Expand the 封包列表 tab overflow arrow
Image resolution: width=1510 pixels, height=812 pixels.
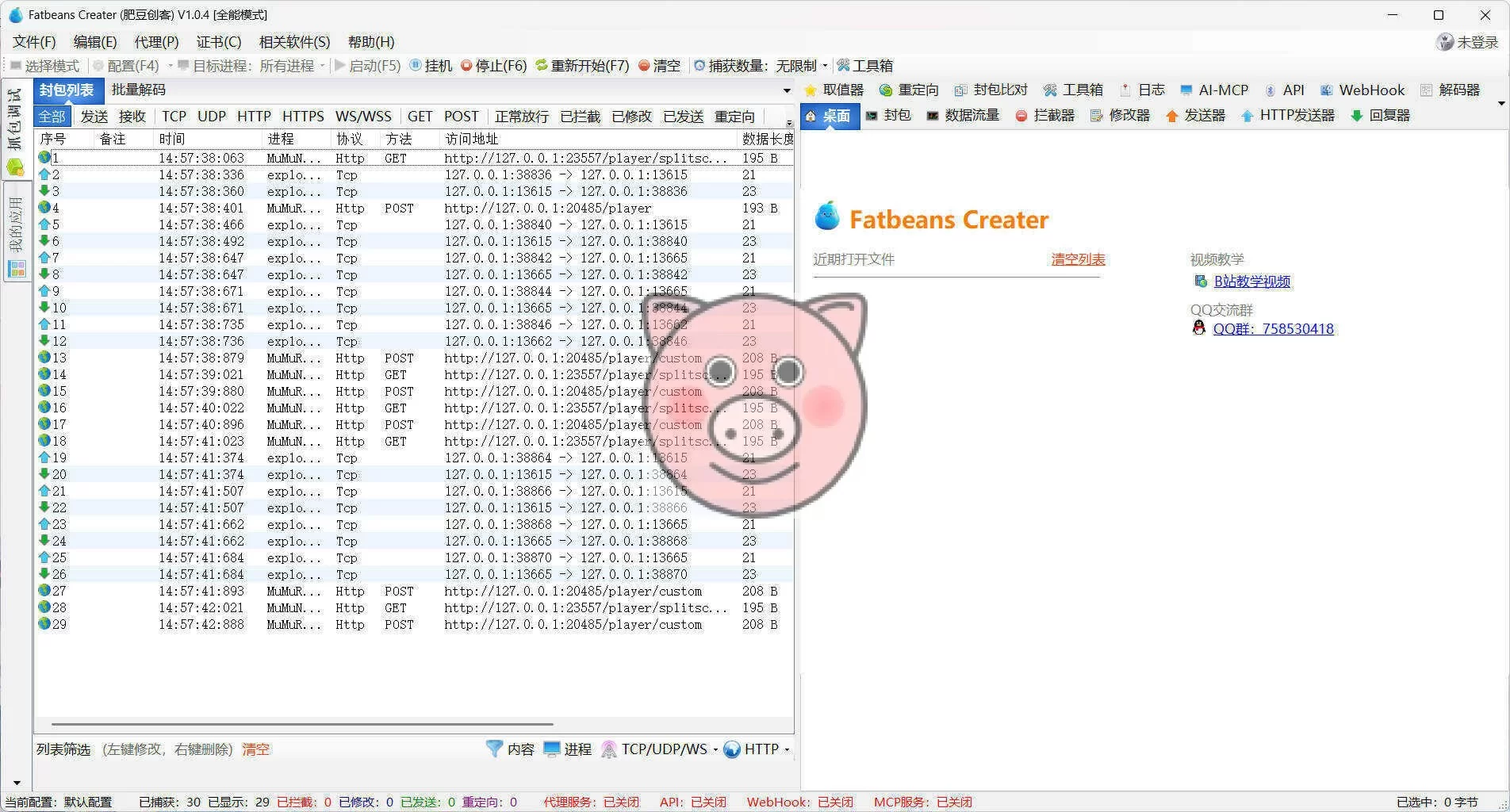coord(787,90)
